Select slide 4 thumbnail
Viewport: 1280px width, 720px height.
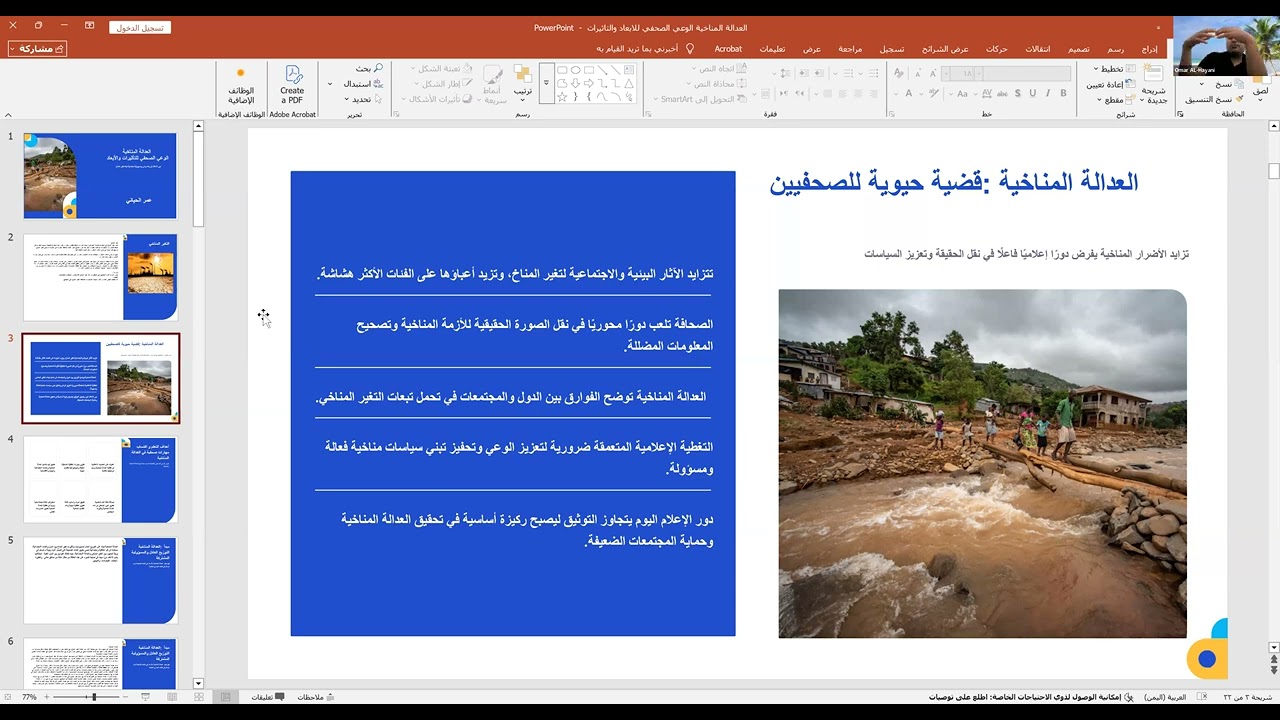[100, 479]
